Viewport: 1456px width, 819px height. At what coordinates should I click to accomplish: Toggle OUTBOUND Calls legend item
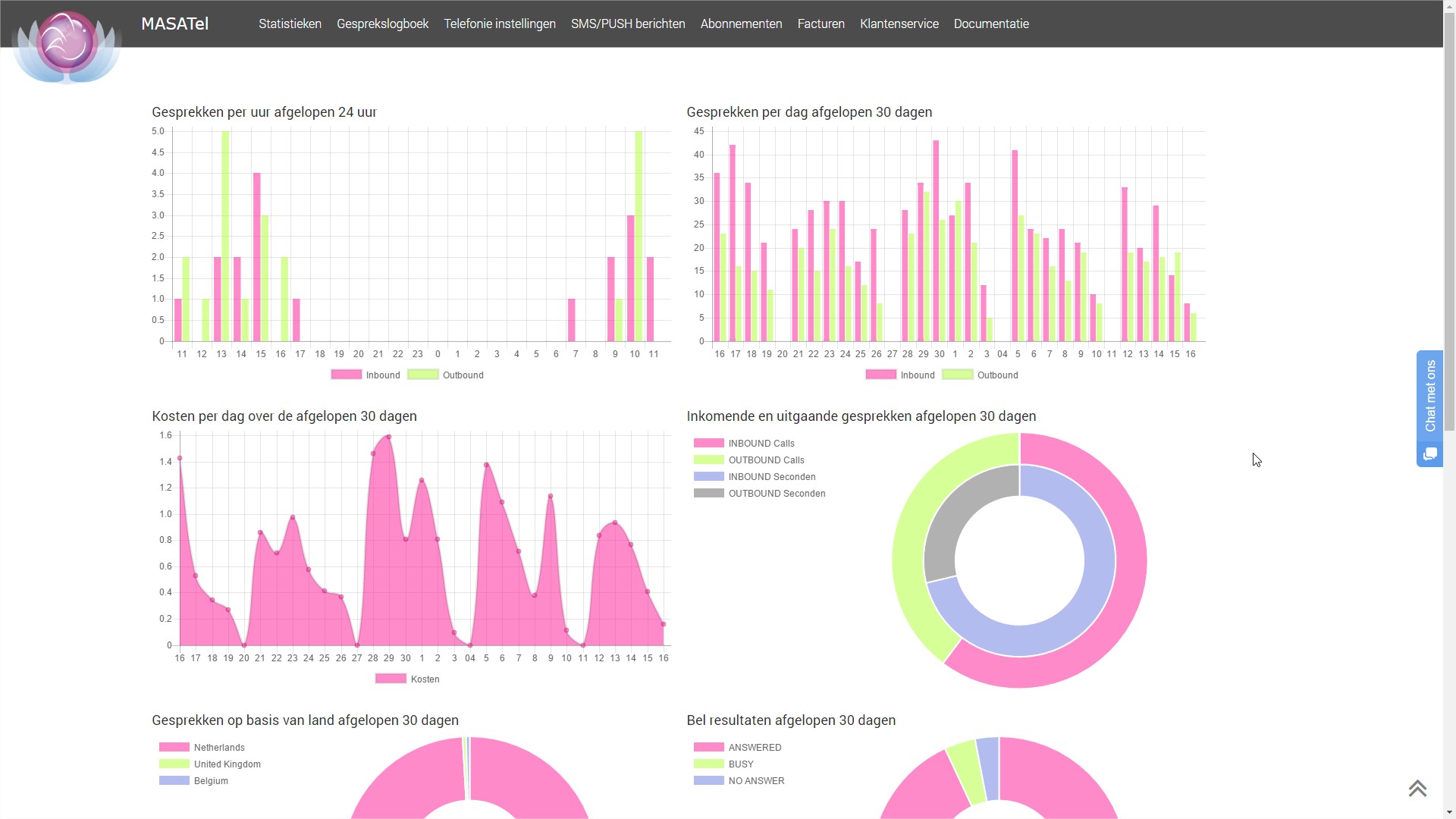748,460
